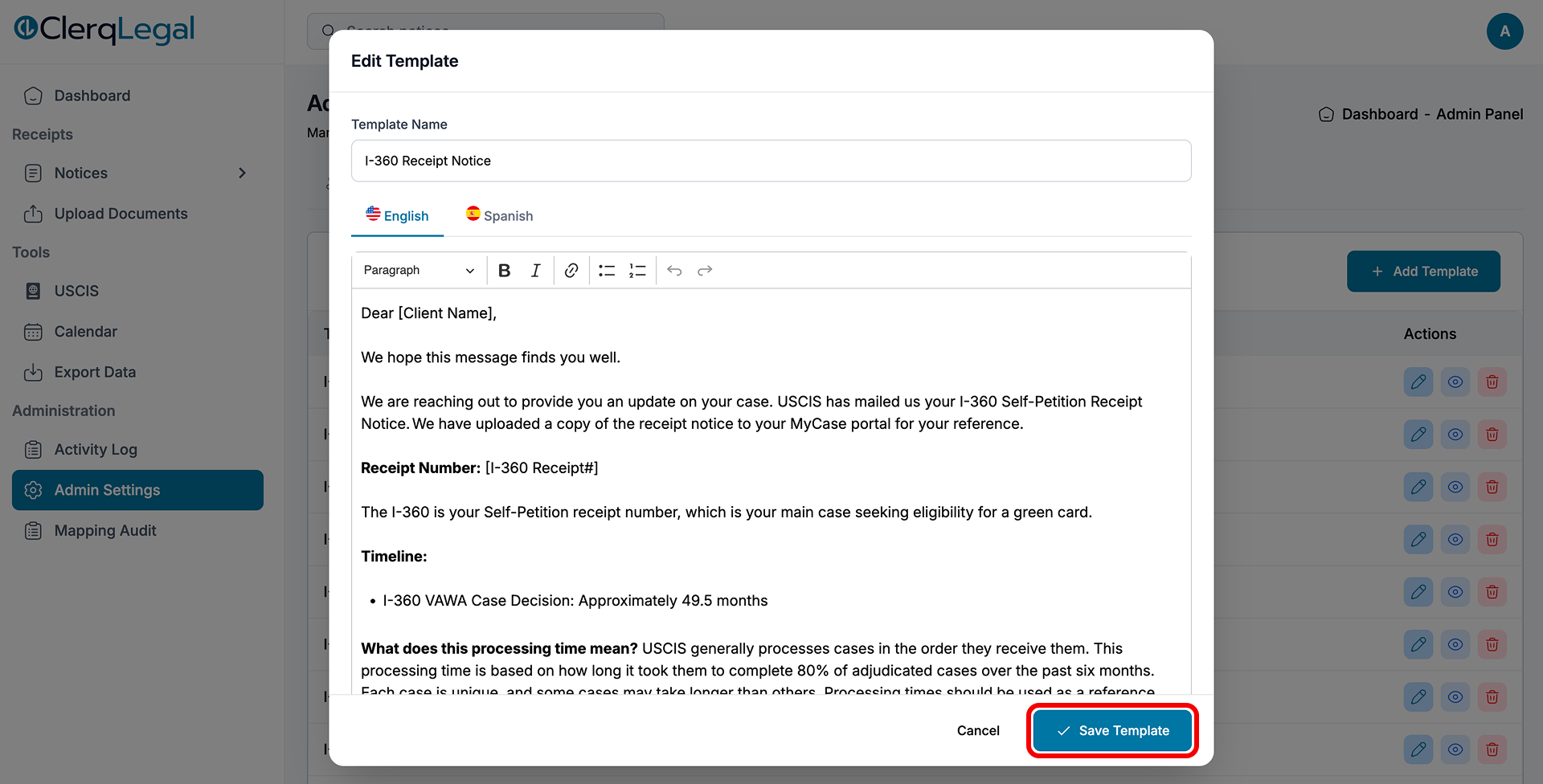
Task: Click the 'Actions' column header
Action: (1430, 334)
